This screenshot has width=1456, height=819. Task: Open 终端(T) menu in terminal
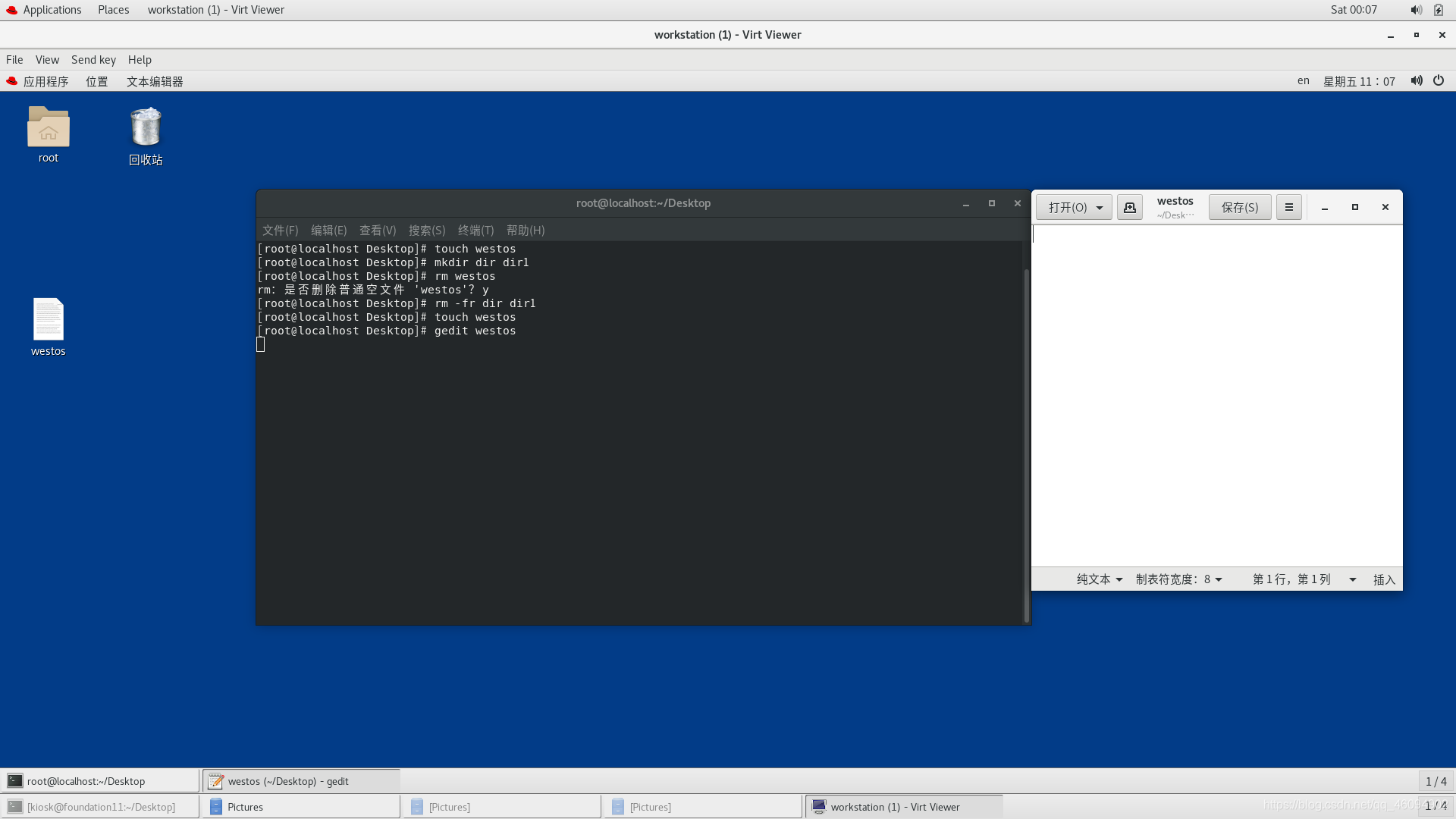[475, 230]
